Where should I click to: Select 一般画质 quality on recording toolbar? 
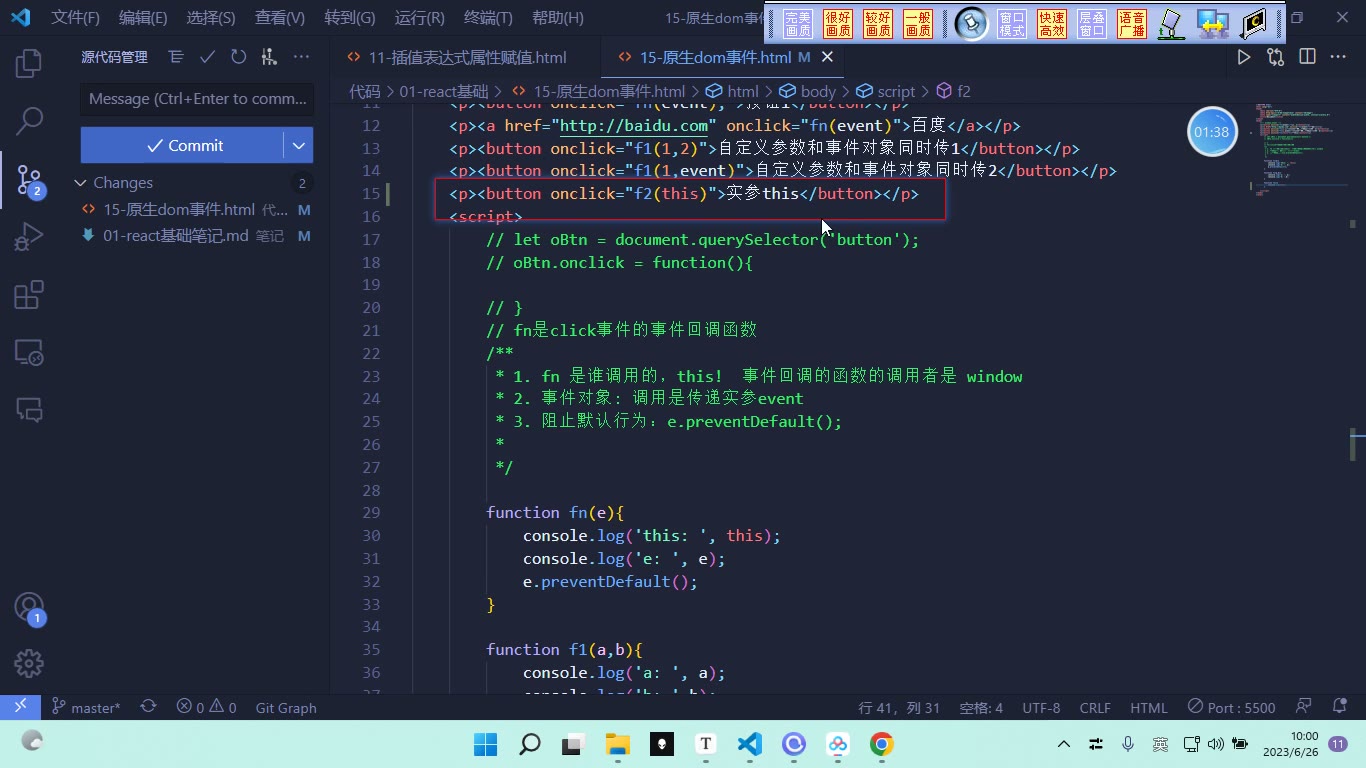[918, 24]
